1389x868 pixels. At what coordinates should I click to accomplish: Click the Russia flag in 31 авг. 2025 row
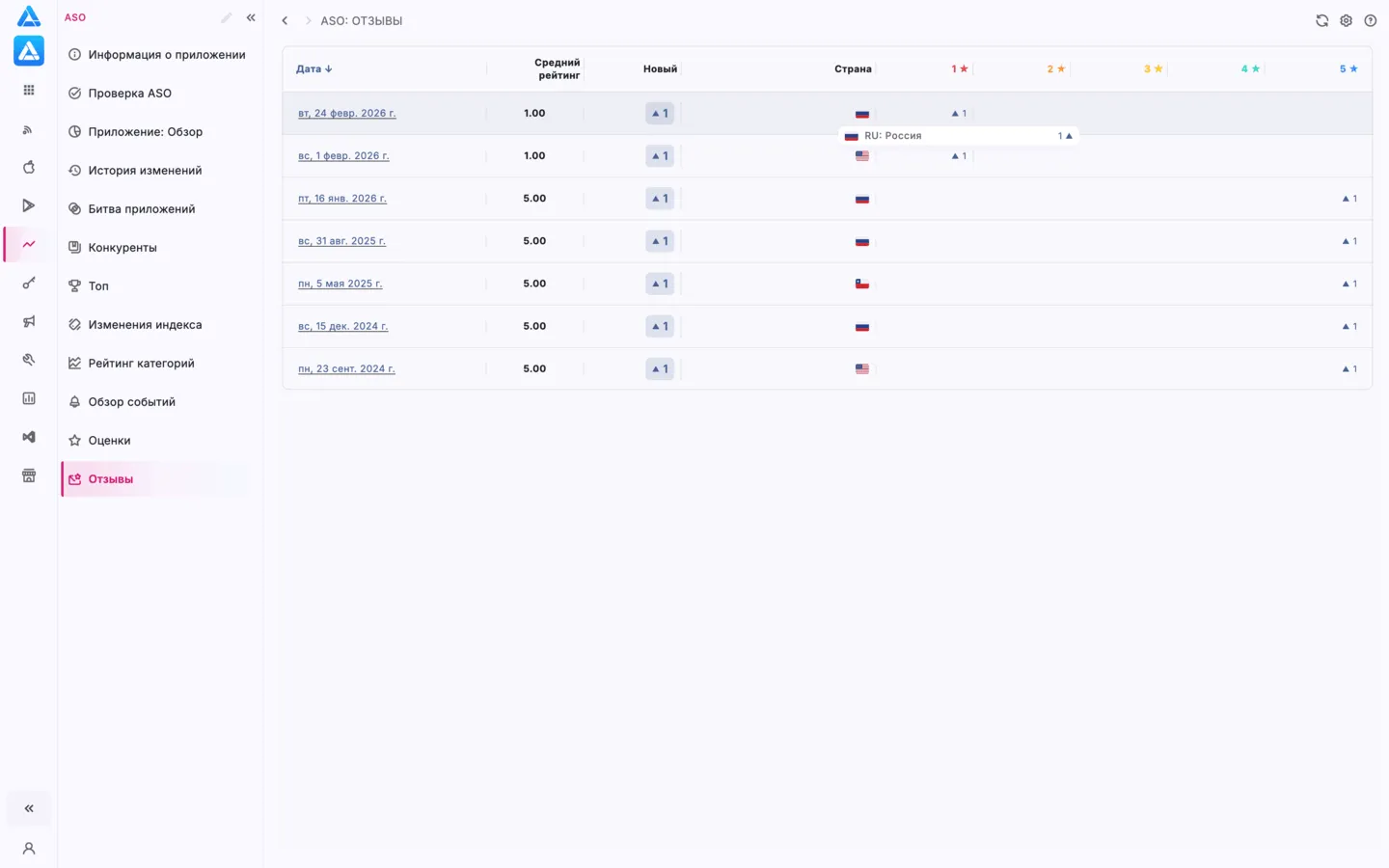(x=862, y=241)
